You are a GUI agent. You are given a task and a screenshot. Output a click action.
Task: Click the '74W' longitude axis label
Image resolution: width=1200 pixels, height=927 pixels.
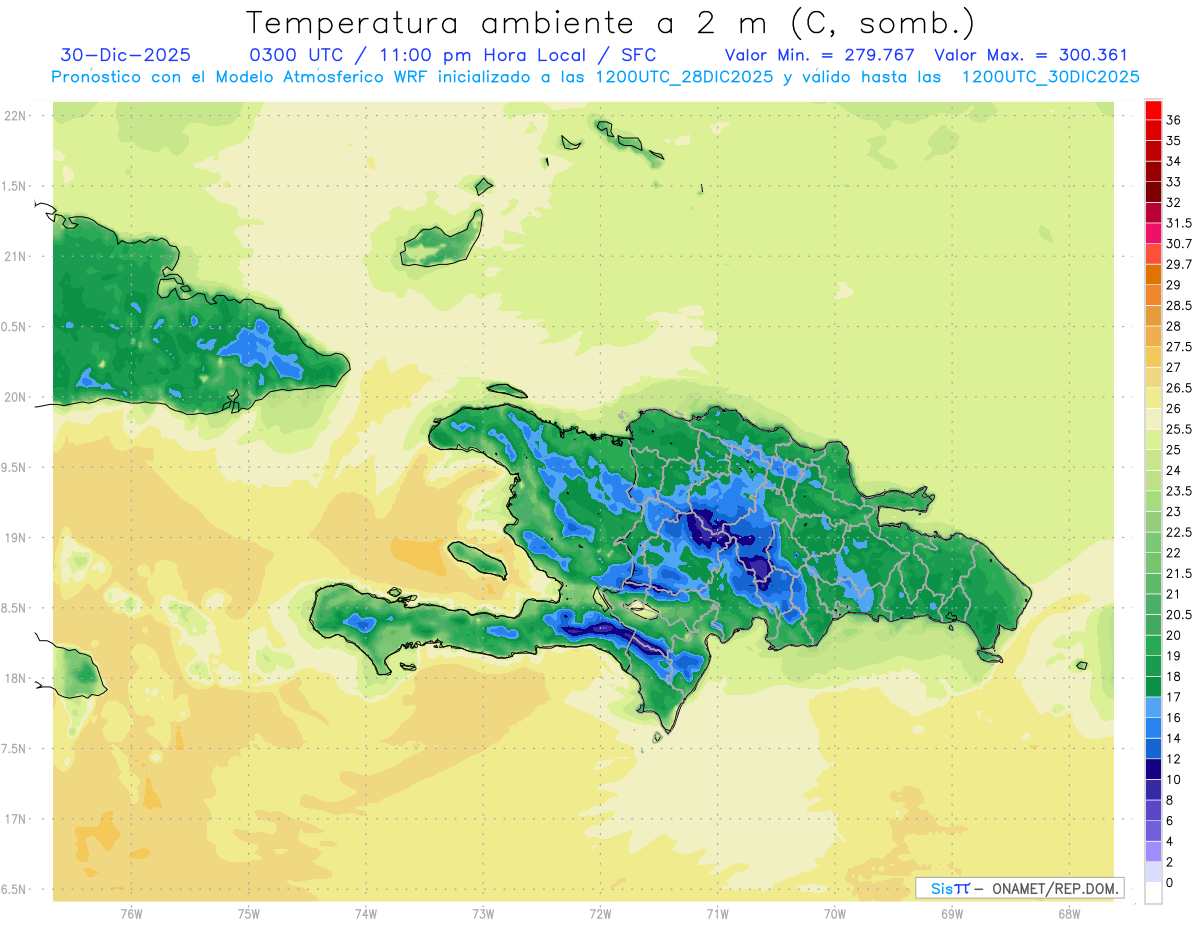pyautogui.click(x=366, y=913)
